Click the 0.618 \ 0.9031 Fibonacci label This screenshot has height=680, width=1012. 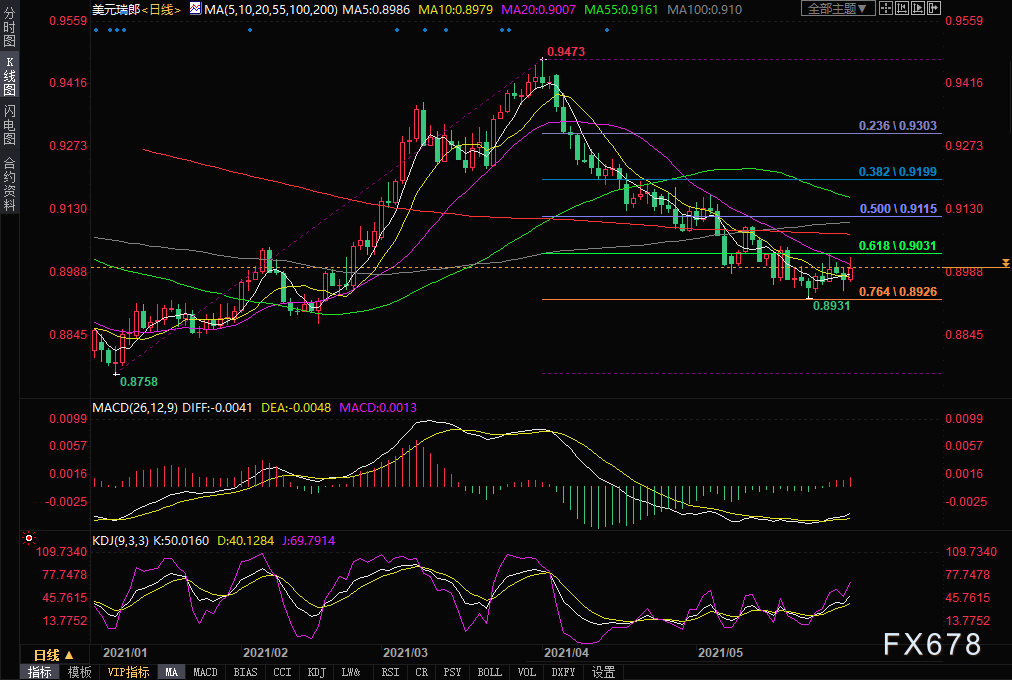[x=897, y=246]
